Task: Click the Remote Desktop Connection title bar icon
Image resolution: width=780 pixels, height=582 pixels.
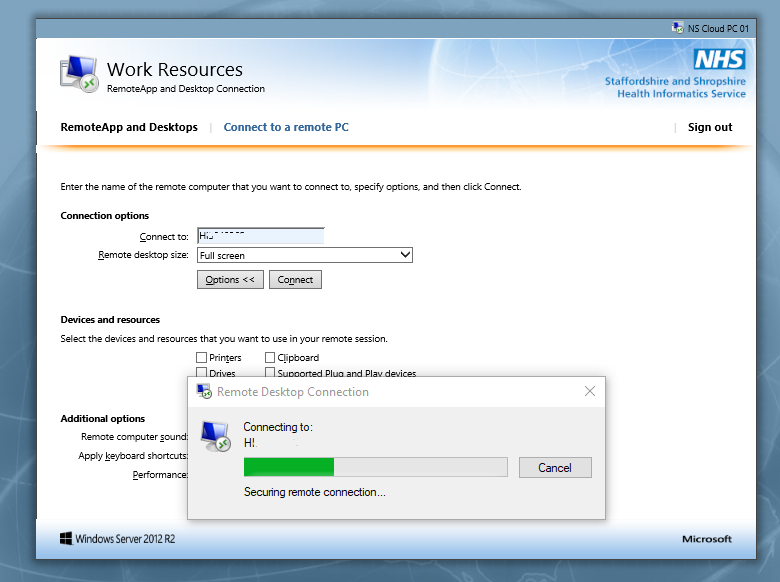Action: point(204,392)
